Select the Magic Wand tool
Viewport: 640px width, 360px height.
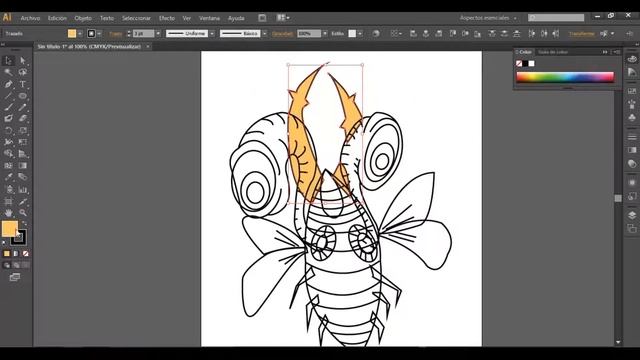[x=8, y=72]
